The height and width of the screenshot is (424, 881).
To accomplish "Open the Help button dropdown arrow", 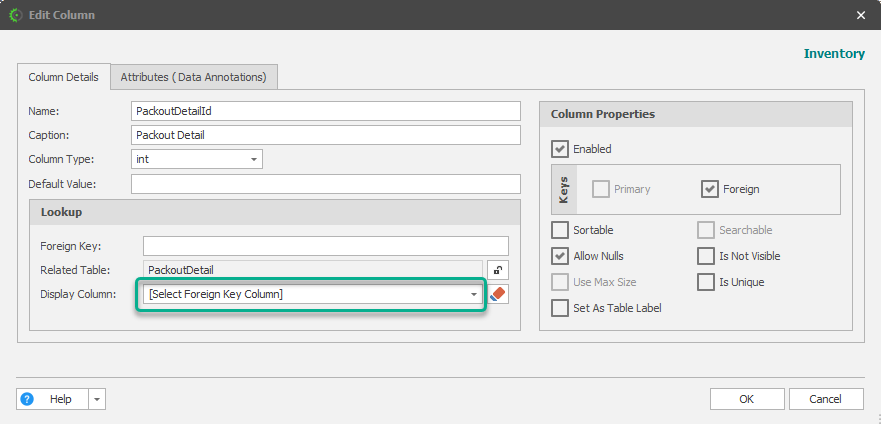I will (97, 399).
